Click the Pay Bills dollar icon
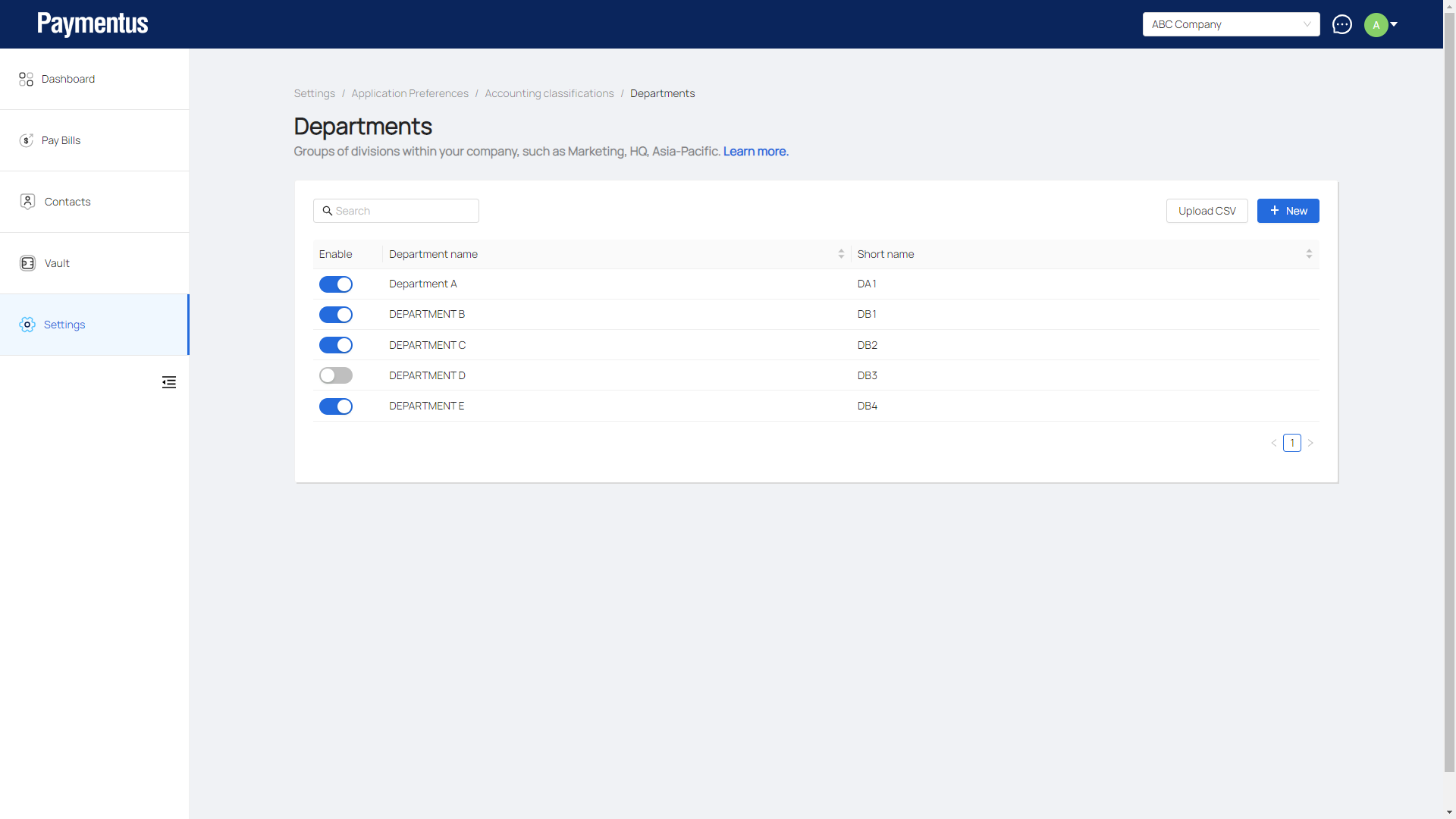The height and width of the screenshot is (819, 1456). click(x=27, y=140)
